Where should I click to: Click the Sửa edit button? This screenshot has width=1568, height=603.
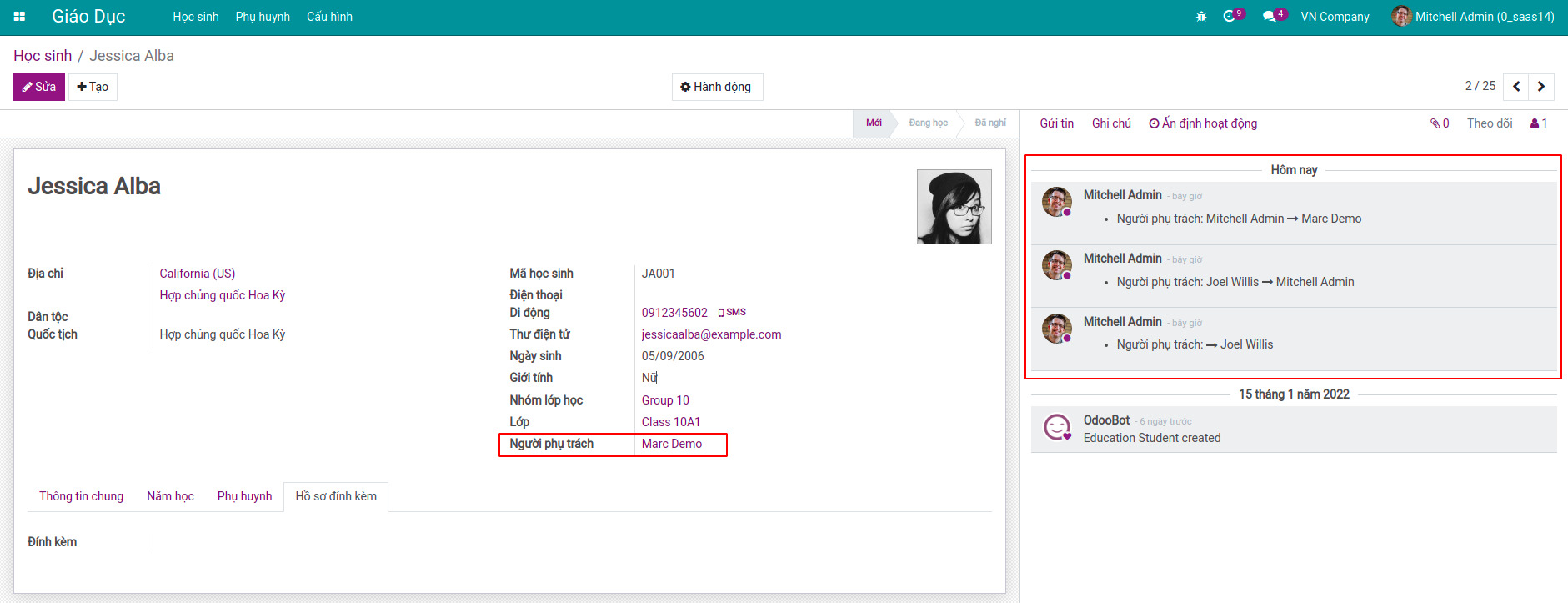pyautogui.click(x=39, y=87)
